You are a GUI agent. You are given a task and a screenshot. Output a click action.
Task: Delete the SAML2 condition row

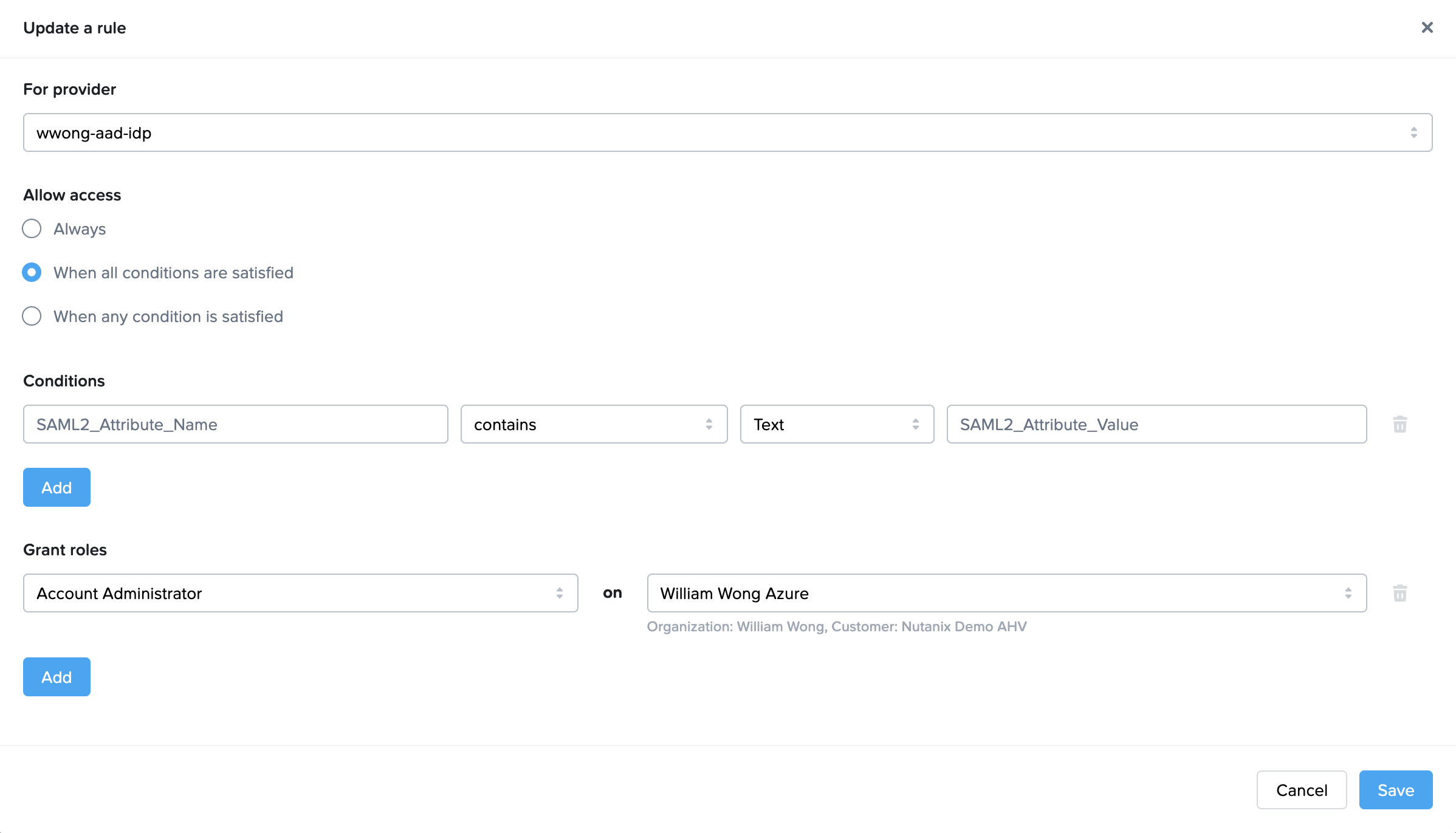point(1399,424)
